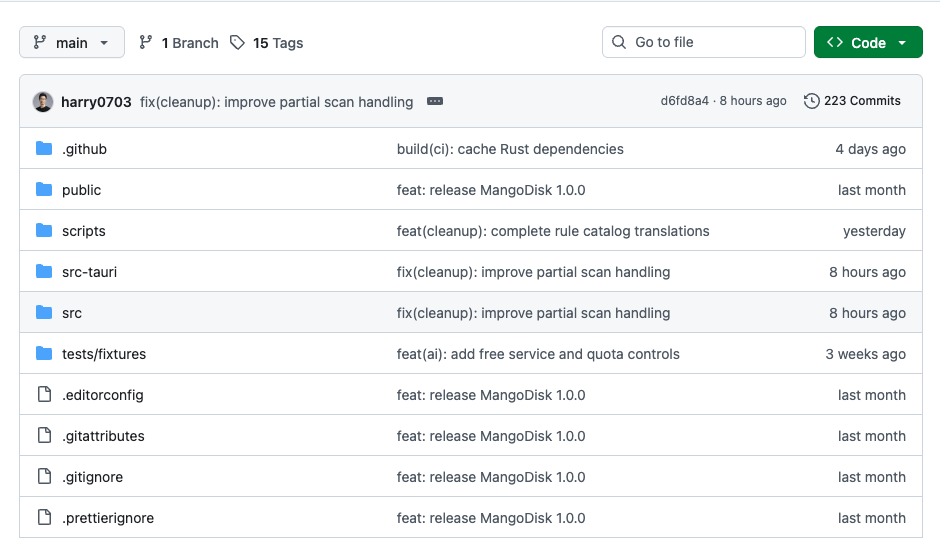Click '8 hours ago' beside commit hash
This screenshot has width=940, height=538.
tap(753, 101)
